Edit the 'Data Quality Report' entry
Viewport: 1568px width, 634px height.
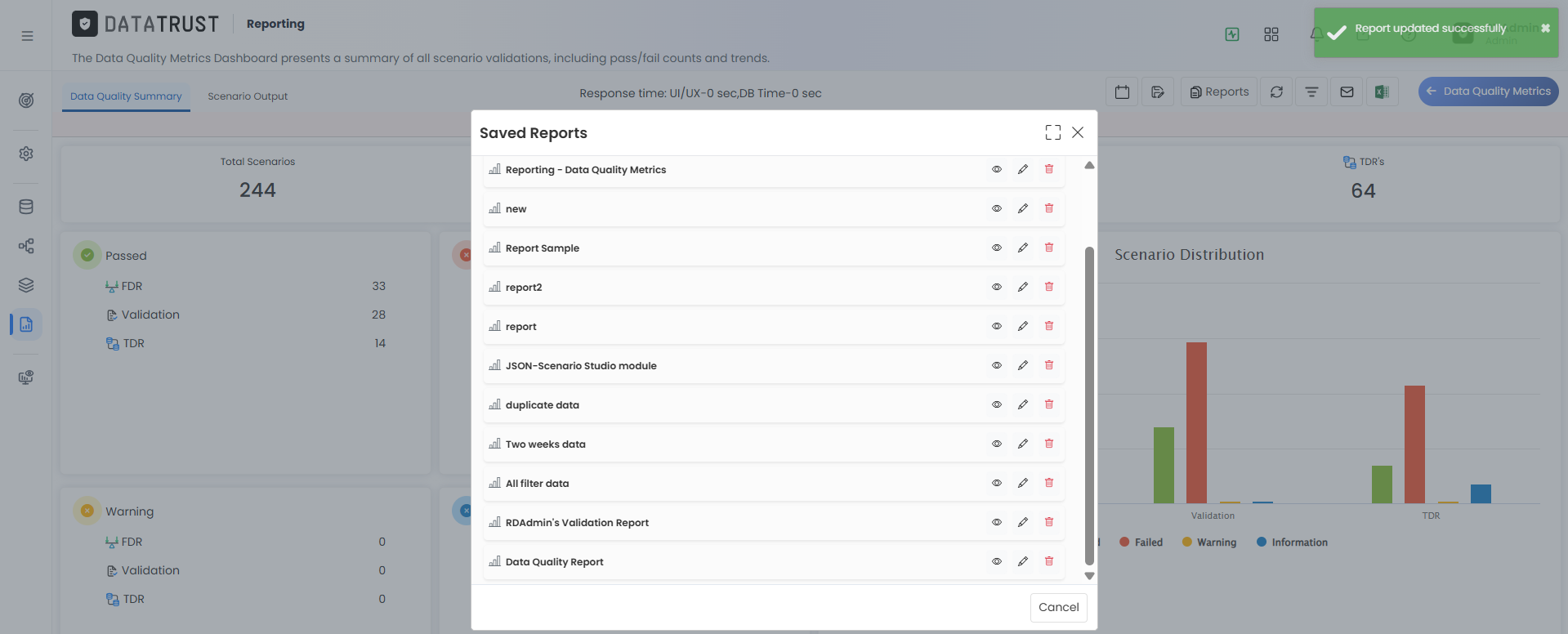click(x=1023, y=561)
